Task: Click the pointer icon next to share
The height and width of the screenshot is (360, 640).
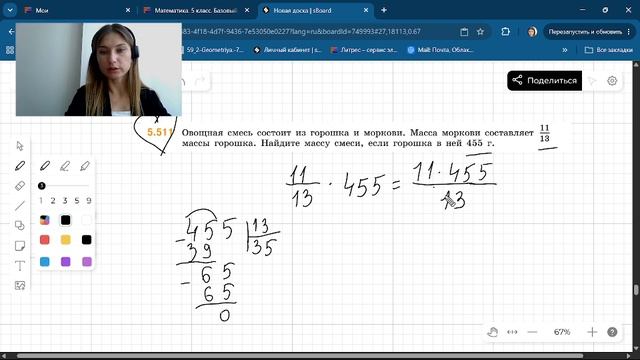Action: pos(592,81)
